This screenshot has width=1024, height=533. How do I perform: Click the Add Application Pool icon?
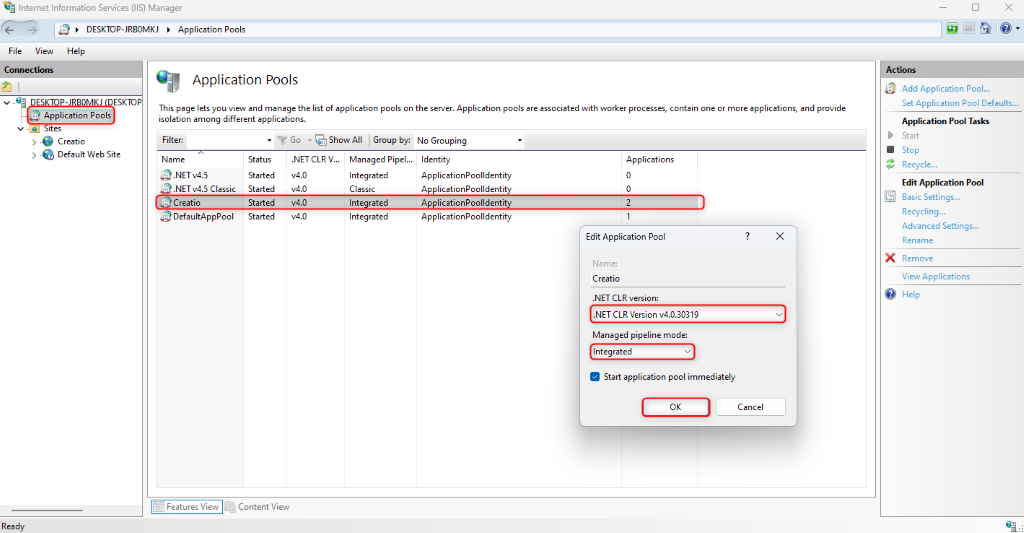coord(890,88)
